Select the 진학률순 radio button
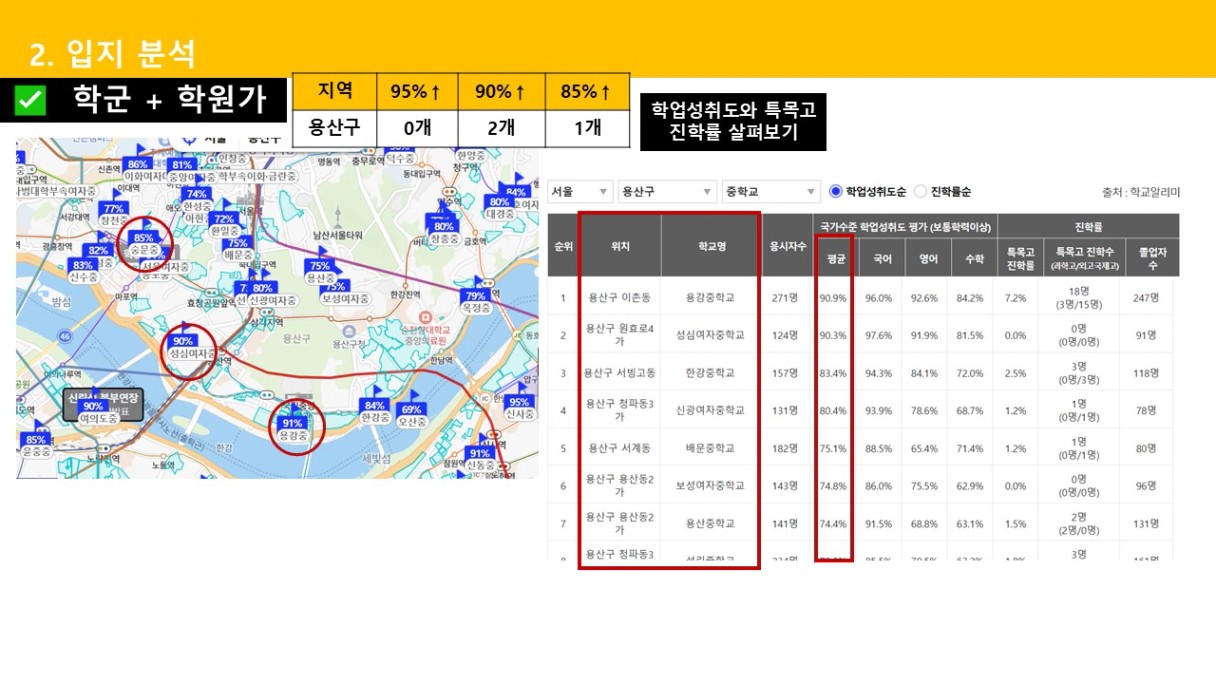Image resolution: width=1216 pixels, height=684 pixels. point(921,192)
